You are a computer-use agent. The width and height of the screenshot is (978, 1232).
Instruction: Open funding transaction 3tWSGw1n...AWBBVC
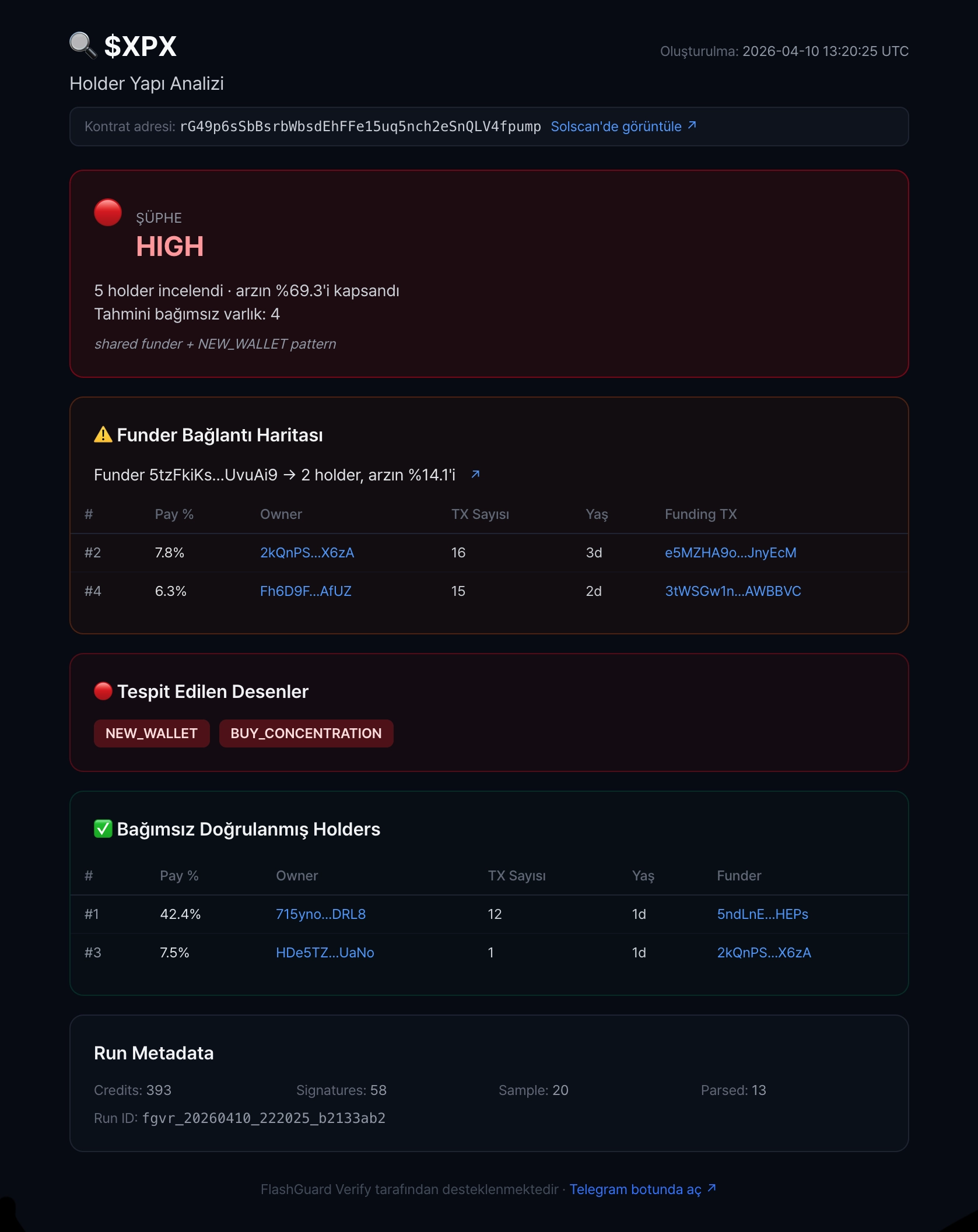pyautogui.click(x=733, y=591)
